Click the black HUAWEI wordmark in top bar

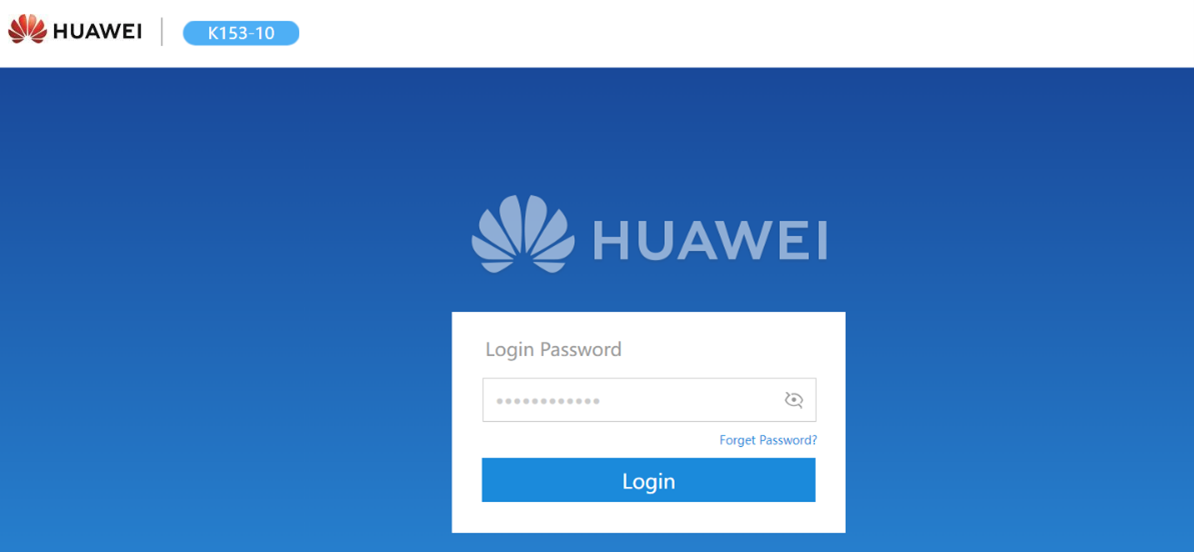click(97, 31)
